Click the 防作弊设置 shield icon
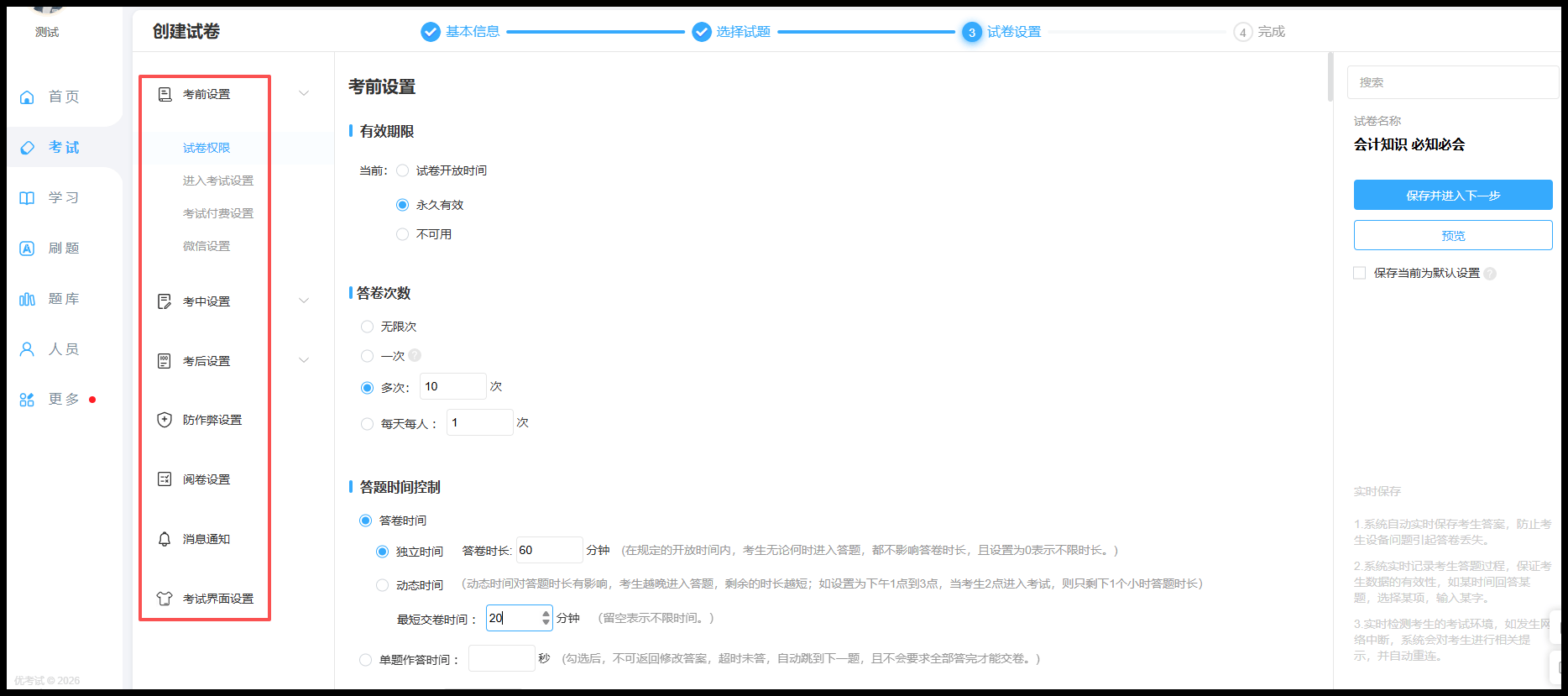This screenshot has width=1568, height=696. tap(165, 420)
